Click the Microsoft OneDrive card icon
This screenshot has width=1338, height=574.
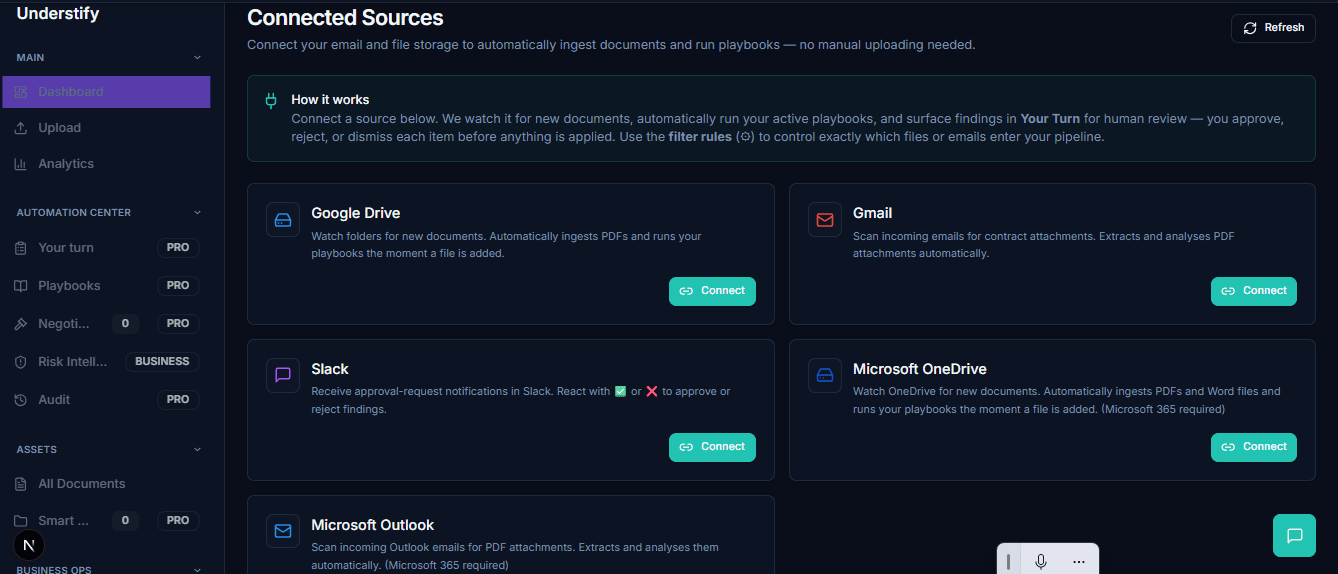click(x=825, y=376)
